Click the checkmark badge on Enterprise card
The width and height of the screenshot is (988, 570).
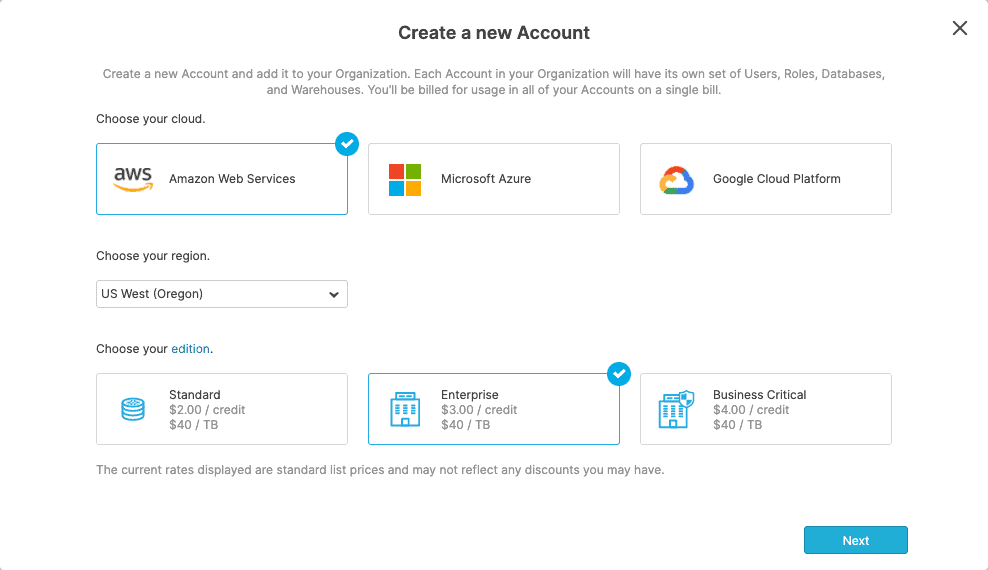click(619, 374)
